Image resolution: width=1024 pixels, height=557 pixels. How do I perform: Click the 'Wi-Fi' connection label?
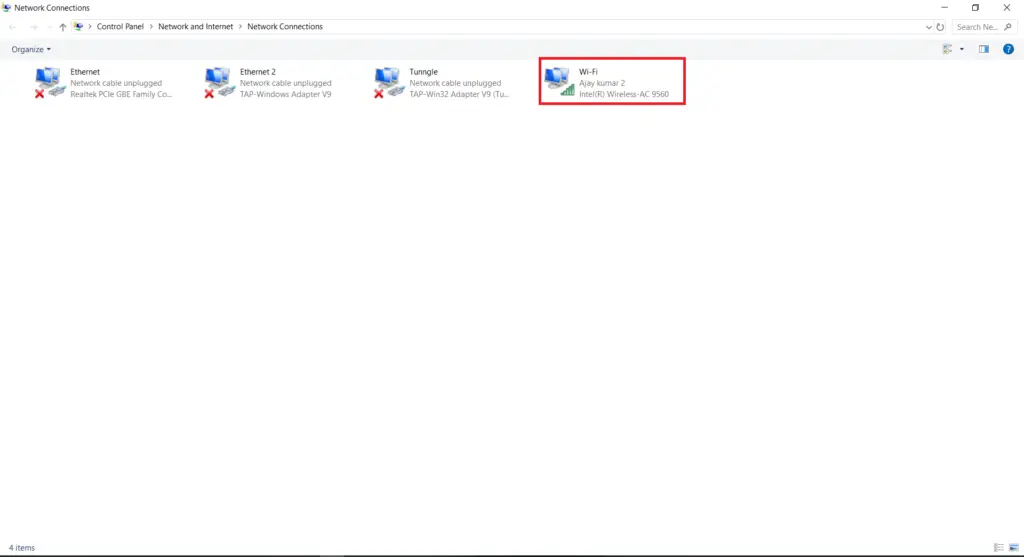pos(588,72)
